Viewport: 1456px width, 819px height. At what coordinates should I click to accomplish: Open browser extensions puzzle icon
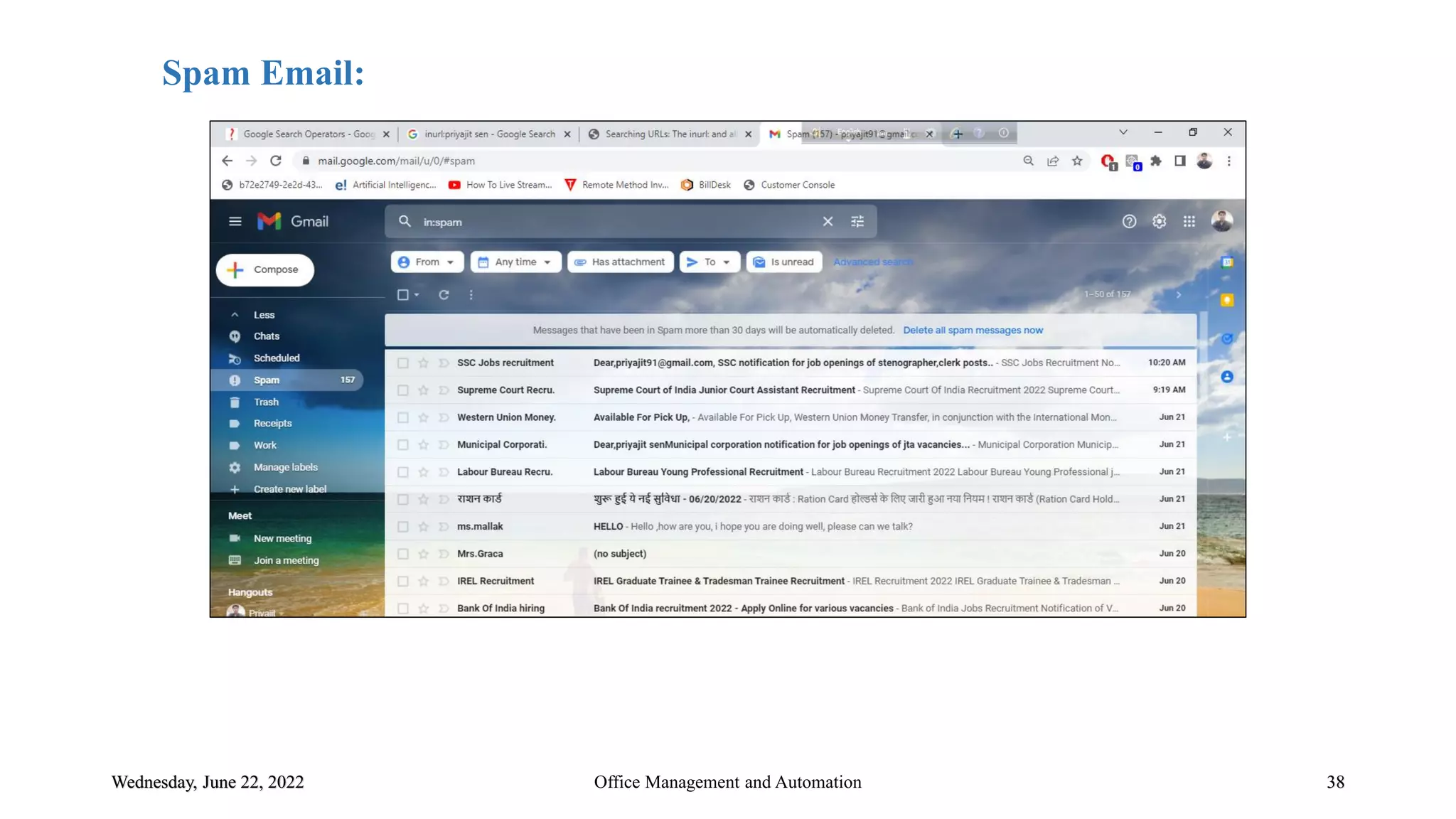[1156, 161]
